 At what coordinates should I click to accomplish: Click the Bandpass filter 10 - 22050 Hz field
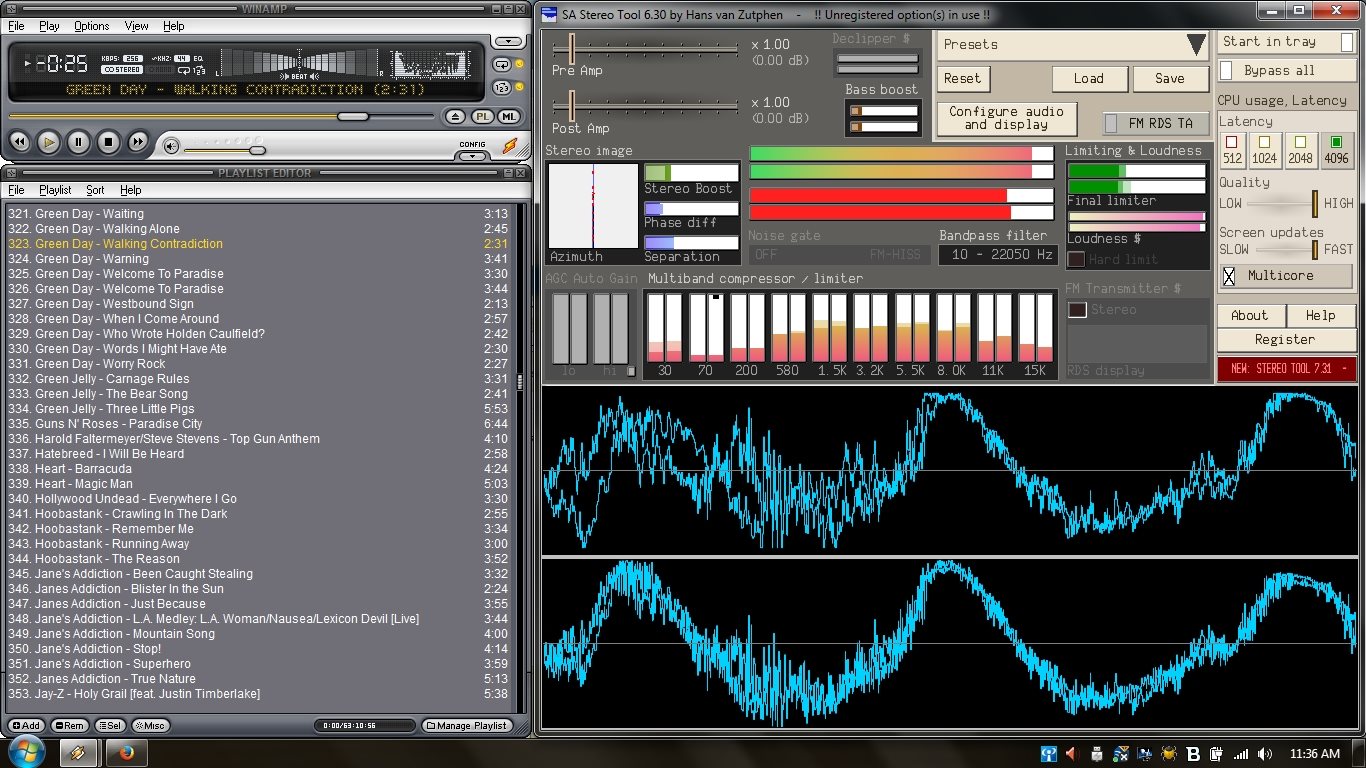[997, 255]
